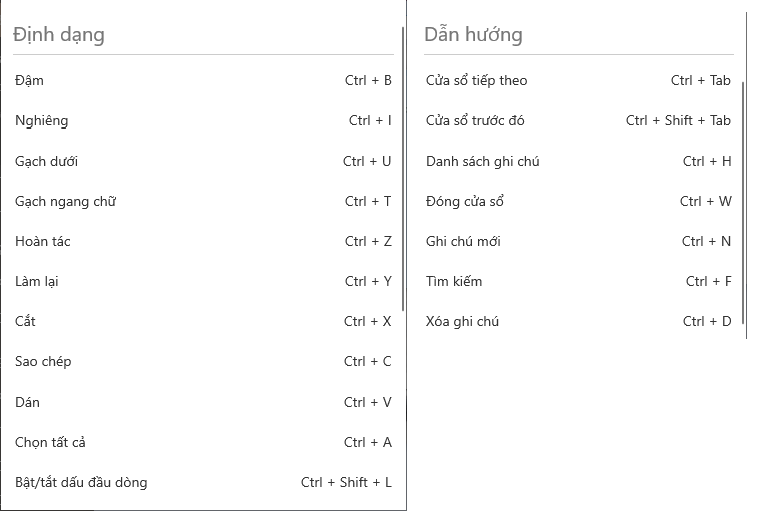Click the Gạch dưới shortcut row
Screen dimensions: 768x511
click(x=203, y=161)
